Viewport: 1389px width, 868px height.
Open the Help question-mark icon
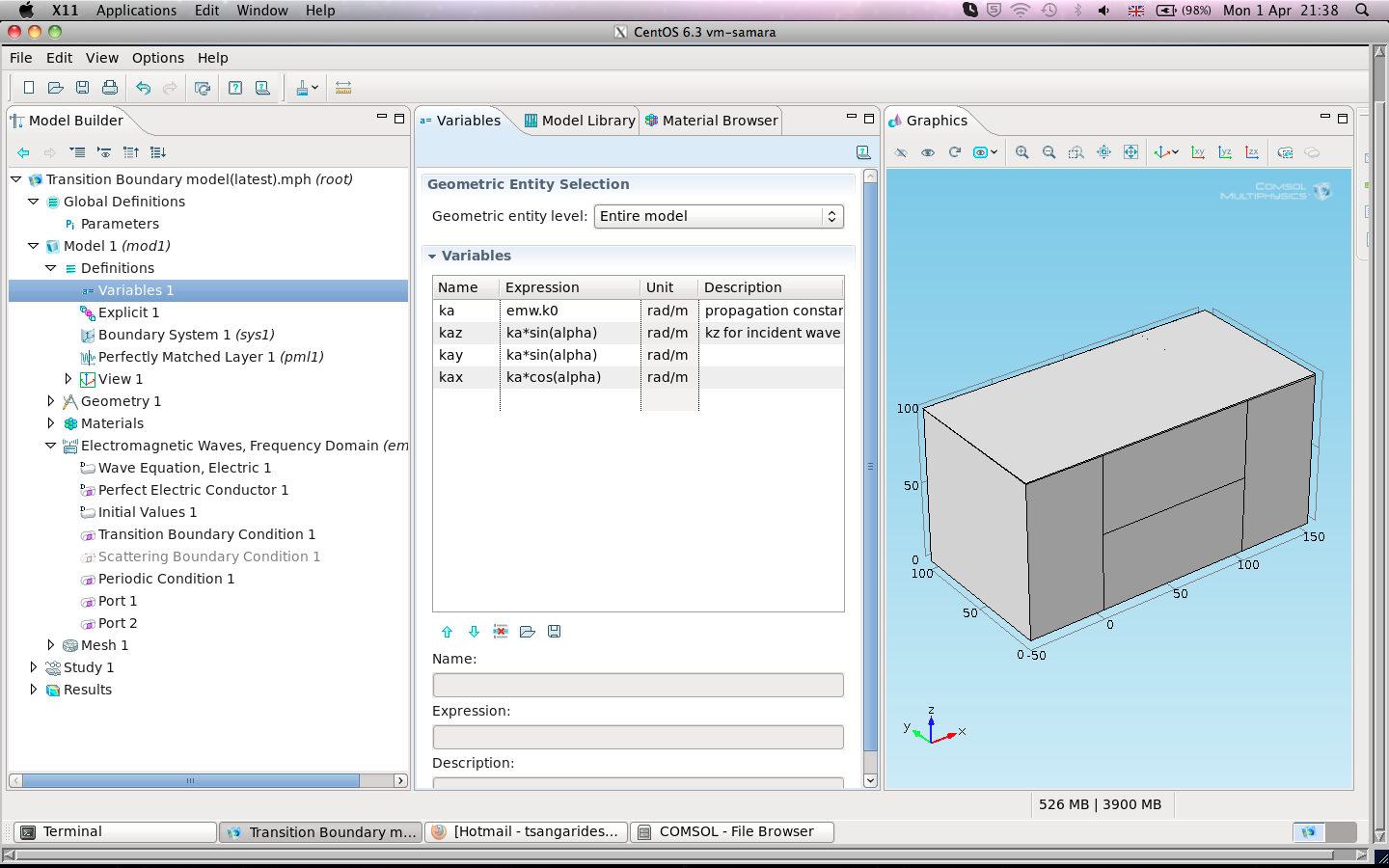tap(235, 88)
